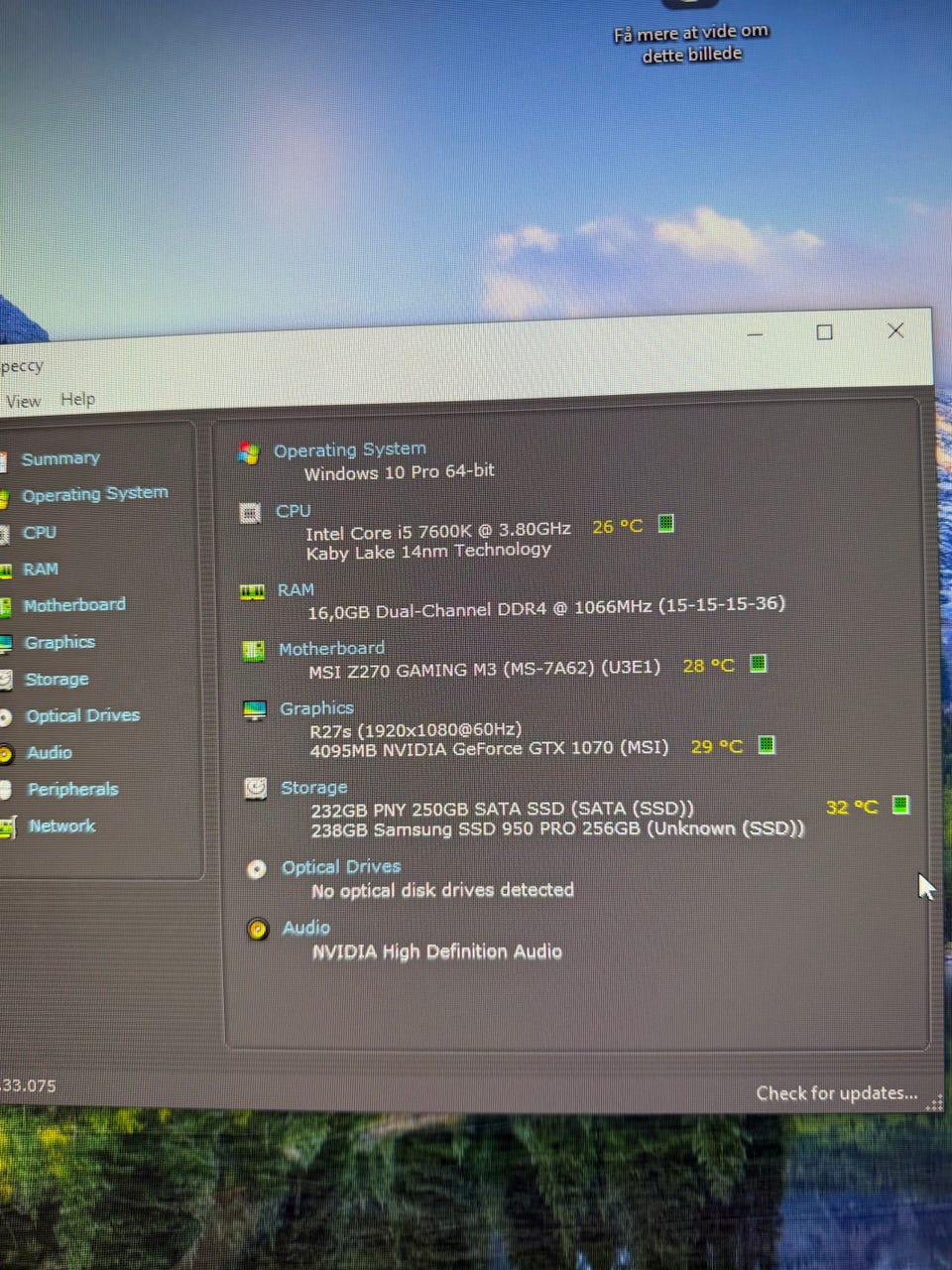Select Audio in the sidebar

50,753
